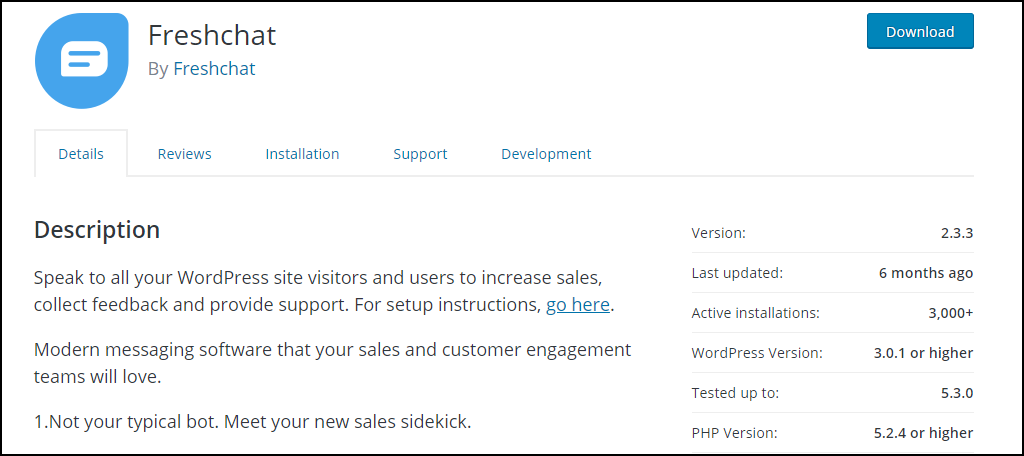Go to the Support tab

pos(420,154)
